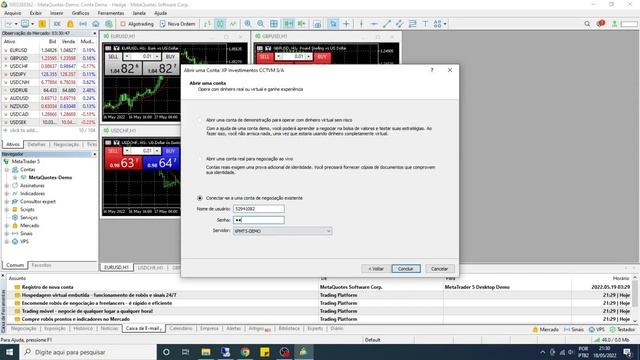The width and height of the screenshot is (640, 360).
Task: Click the Senha password field
Action: tap(259, 220)
